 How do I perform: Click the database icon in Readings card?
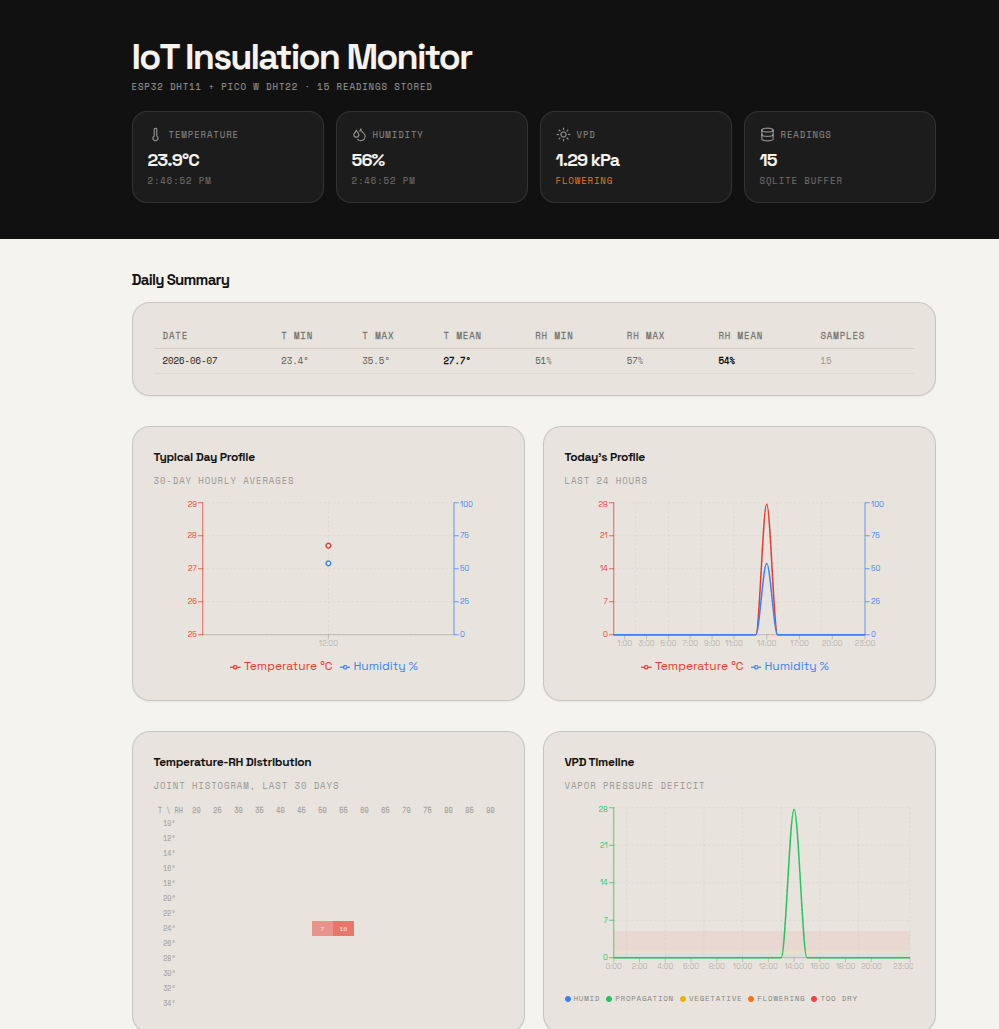coord(767,135)
